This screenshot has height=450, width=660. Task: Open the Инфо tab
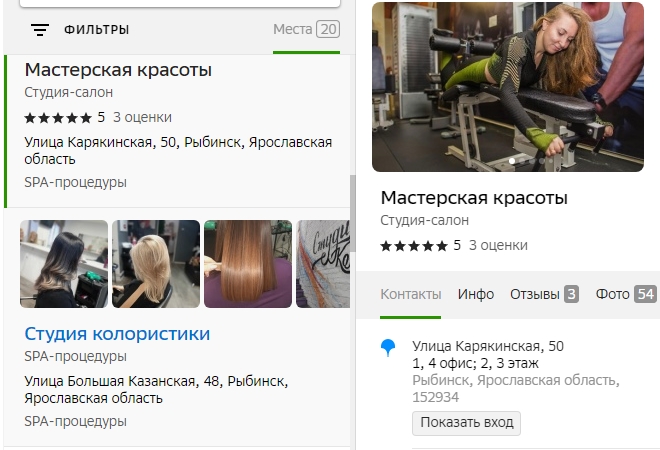[x=476, y=294]
